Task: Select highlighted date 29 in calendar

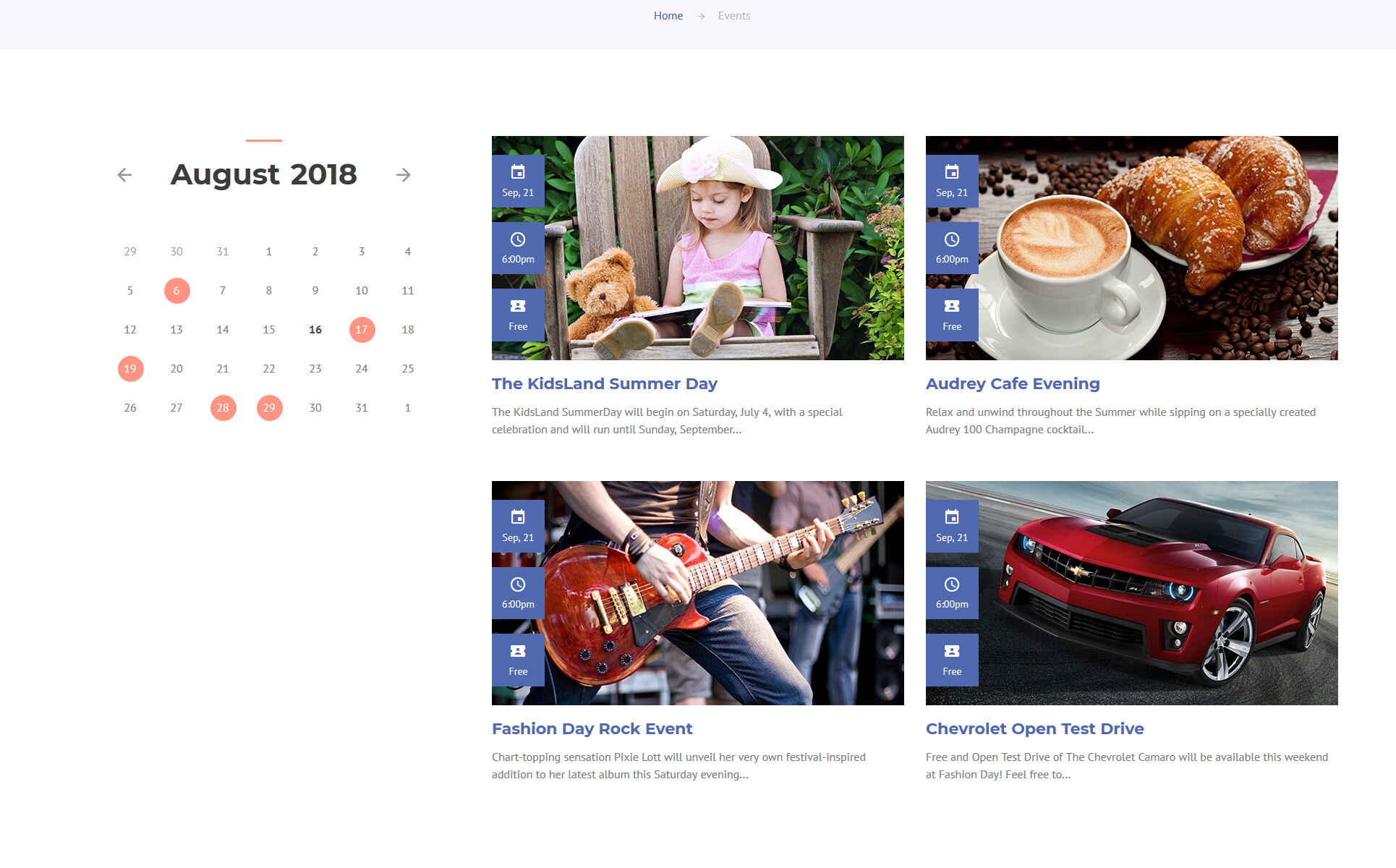Action: click(x=269, y=408)
